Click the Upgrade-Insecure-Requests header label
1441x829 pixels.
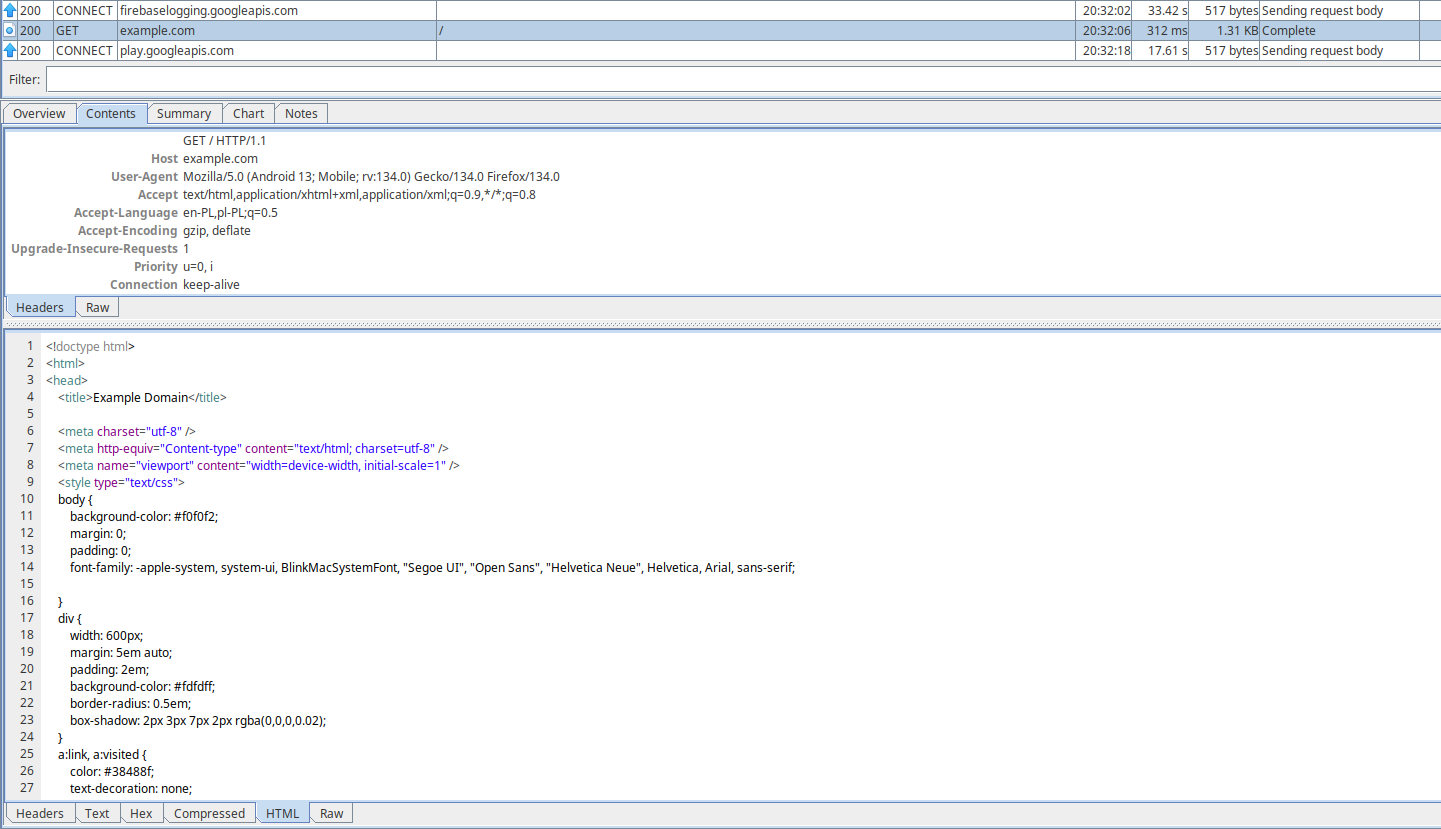pos(94,249)
